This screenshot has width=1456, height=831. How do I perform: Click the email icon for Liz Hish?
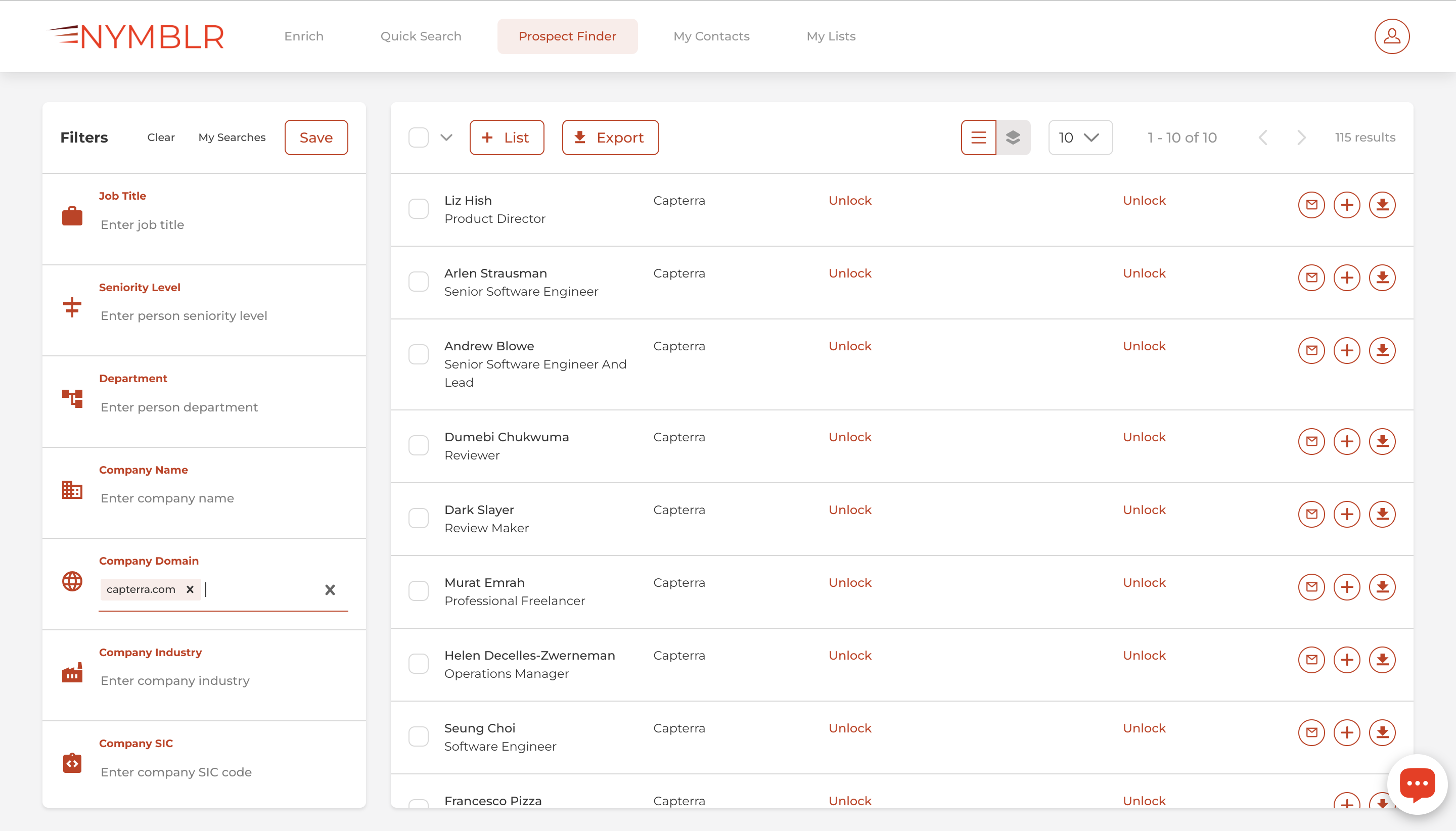coord(1311,204)
